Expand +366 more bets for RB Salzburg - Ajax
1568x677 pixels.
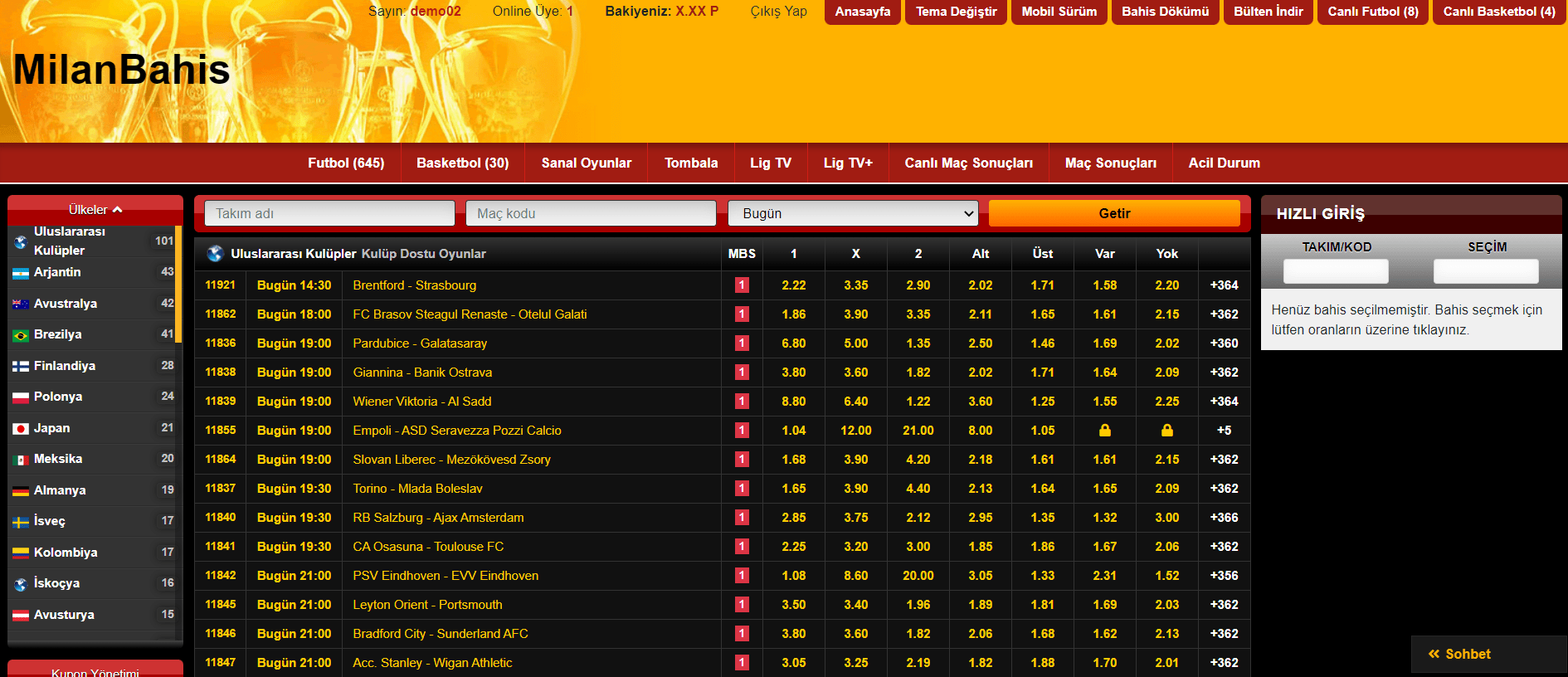1224,518
